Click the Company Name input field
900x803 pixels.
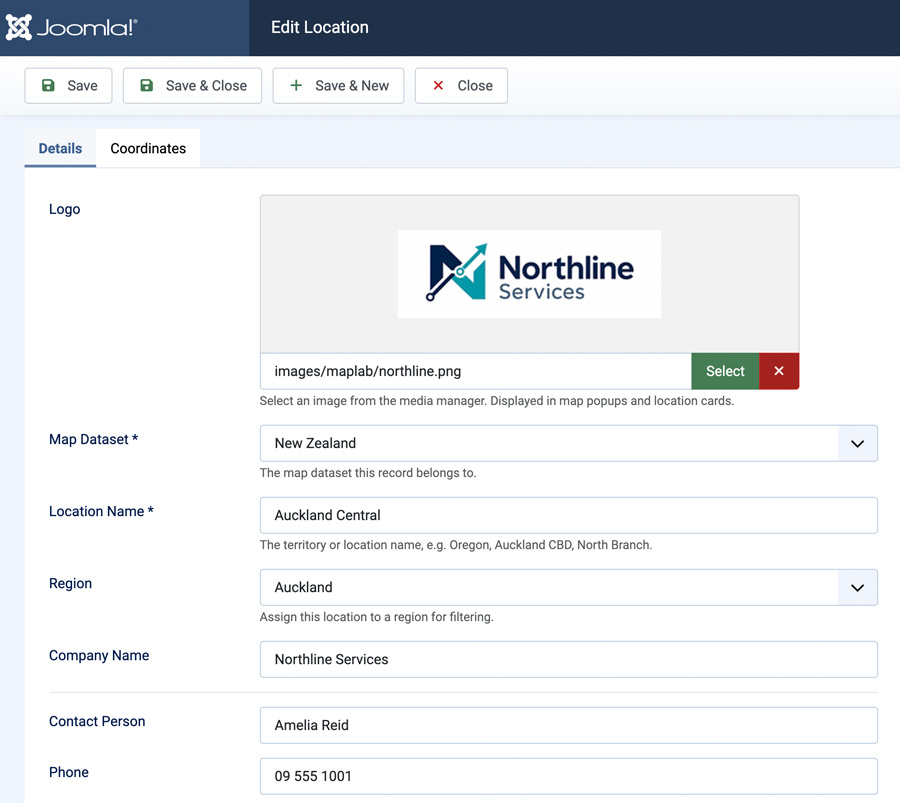click(568, 659)
